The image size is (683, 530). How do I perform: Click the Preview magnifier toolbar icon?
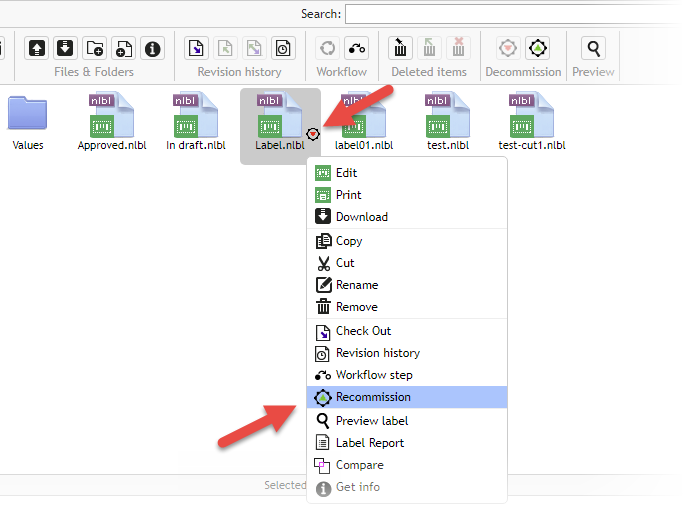coord(594,48)
